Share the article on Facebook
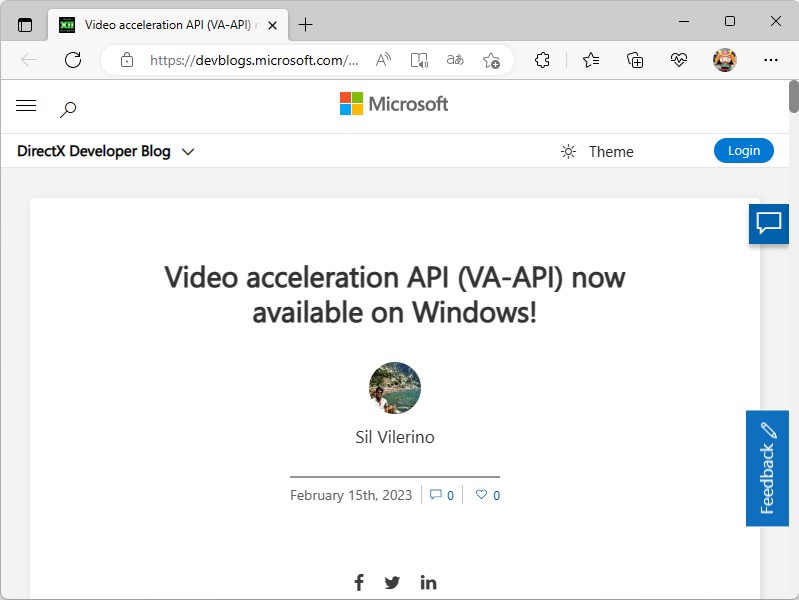 [x=359, y=582]
